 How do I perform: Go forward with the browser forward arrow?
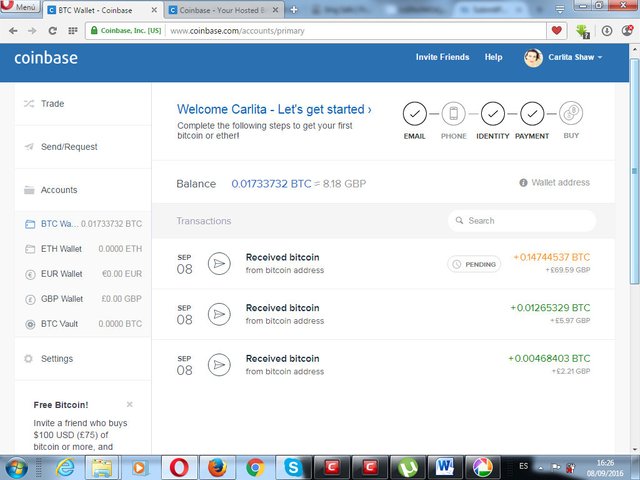coord(32,31)
